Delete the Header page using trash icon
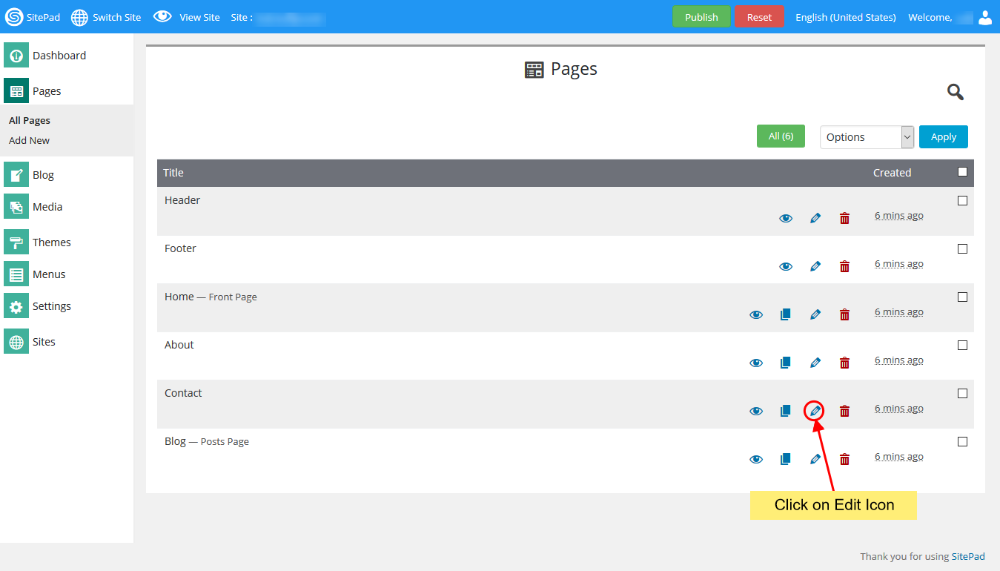This screenshot has width=1000, height=571. tap(844, 218)
